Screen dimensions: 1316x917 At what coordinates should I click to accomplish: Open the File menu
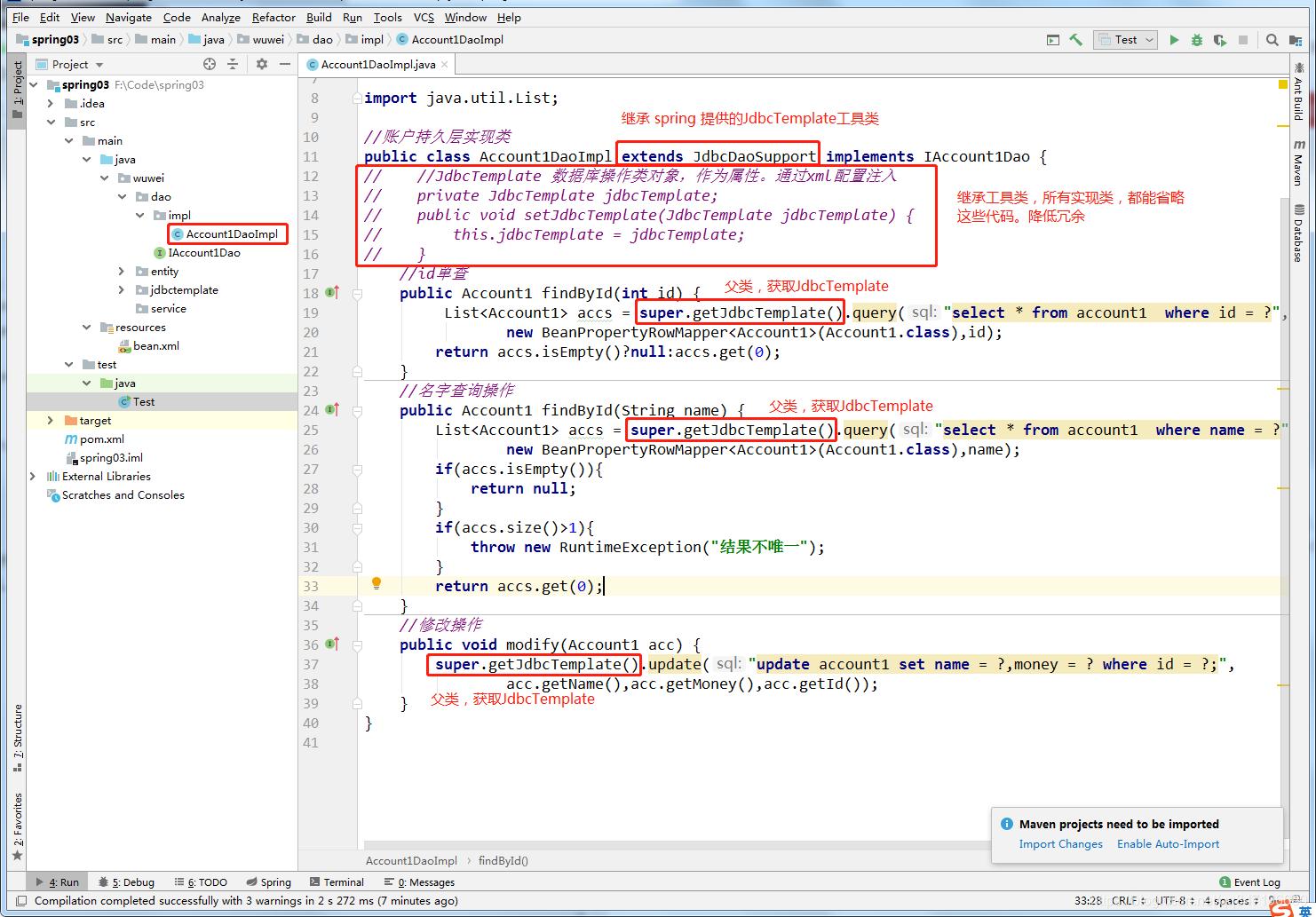click(20, 17)
